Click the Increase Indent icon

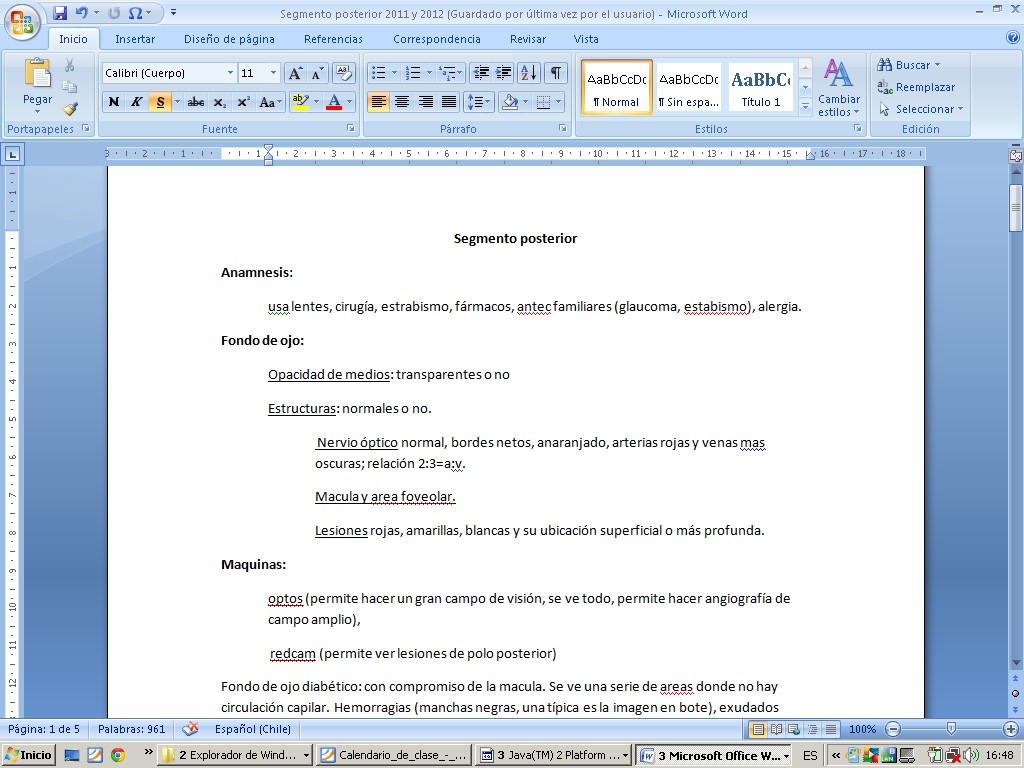tap(504, 73)
